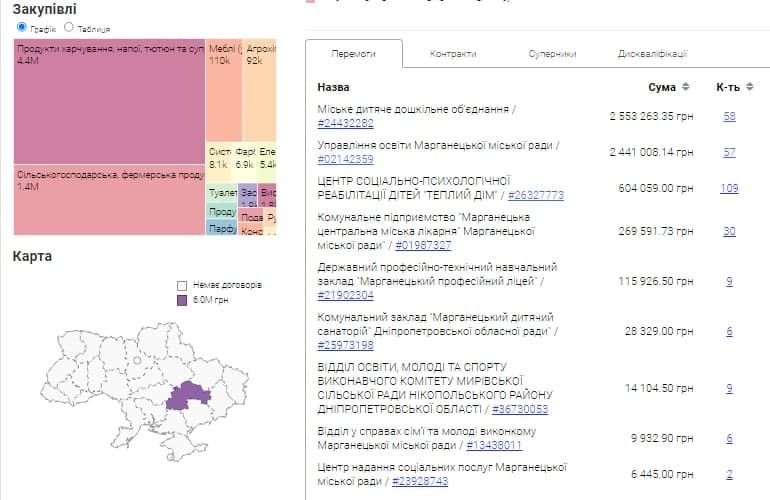The width and height of the screenshot is (770, 500).
Task: Open the 109 contracts count link
Action: 729,189
